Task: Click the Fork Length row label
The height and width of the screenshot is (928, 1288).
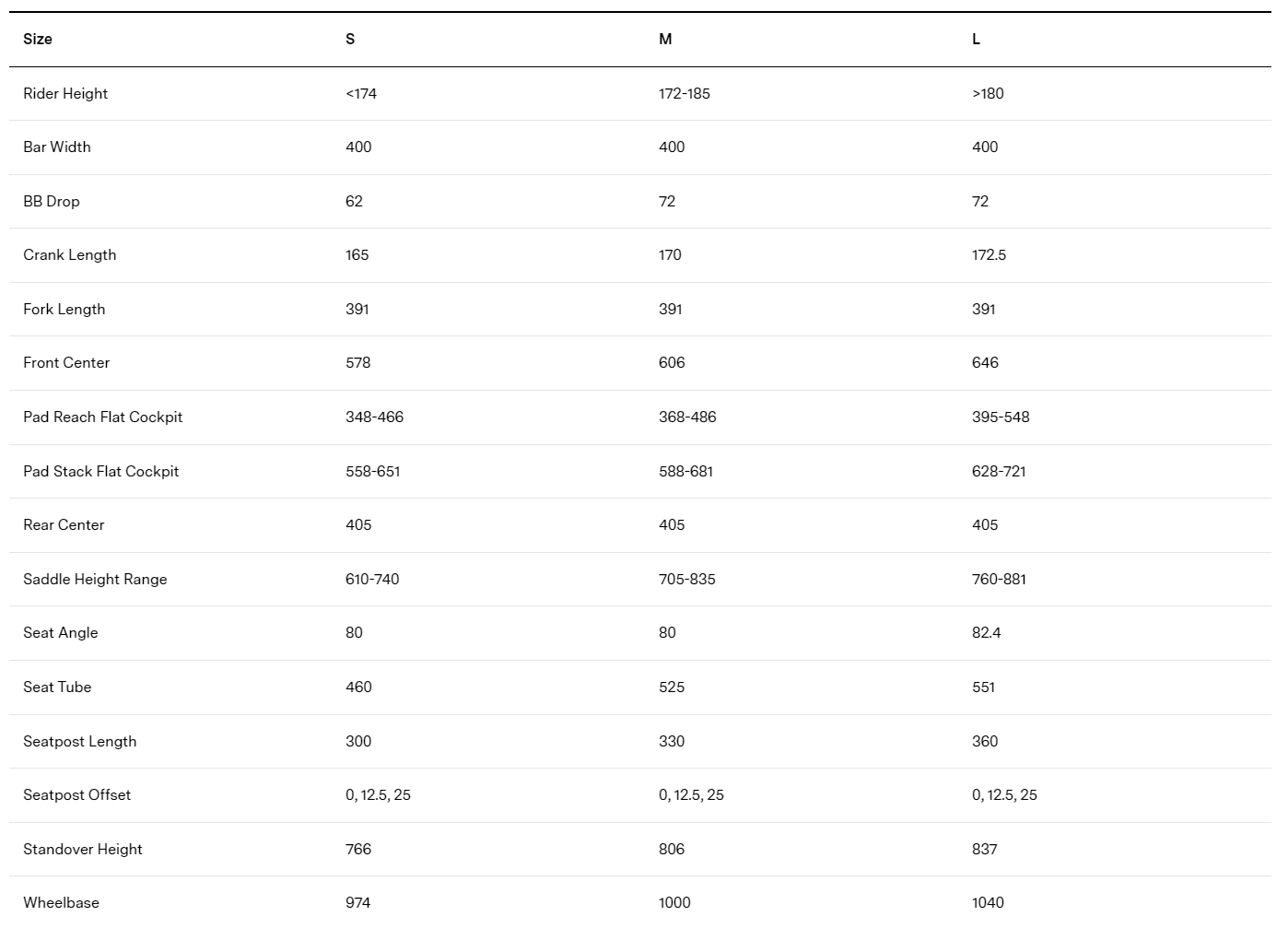Action: 64,309
